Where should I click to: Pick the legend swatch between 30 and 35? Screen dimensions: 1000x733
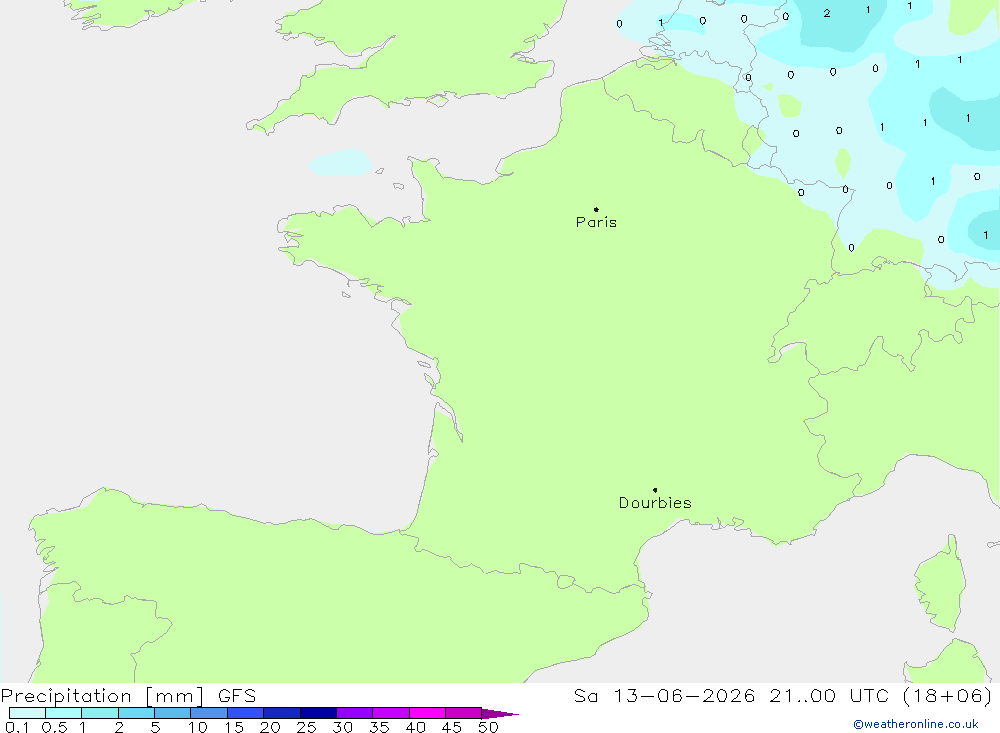point(355,713)
